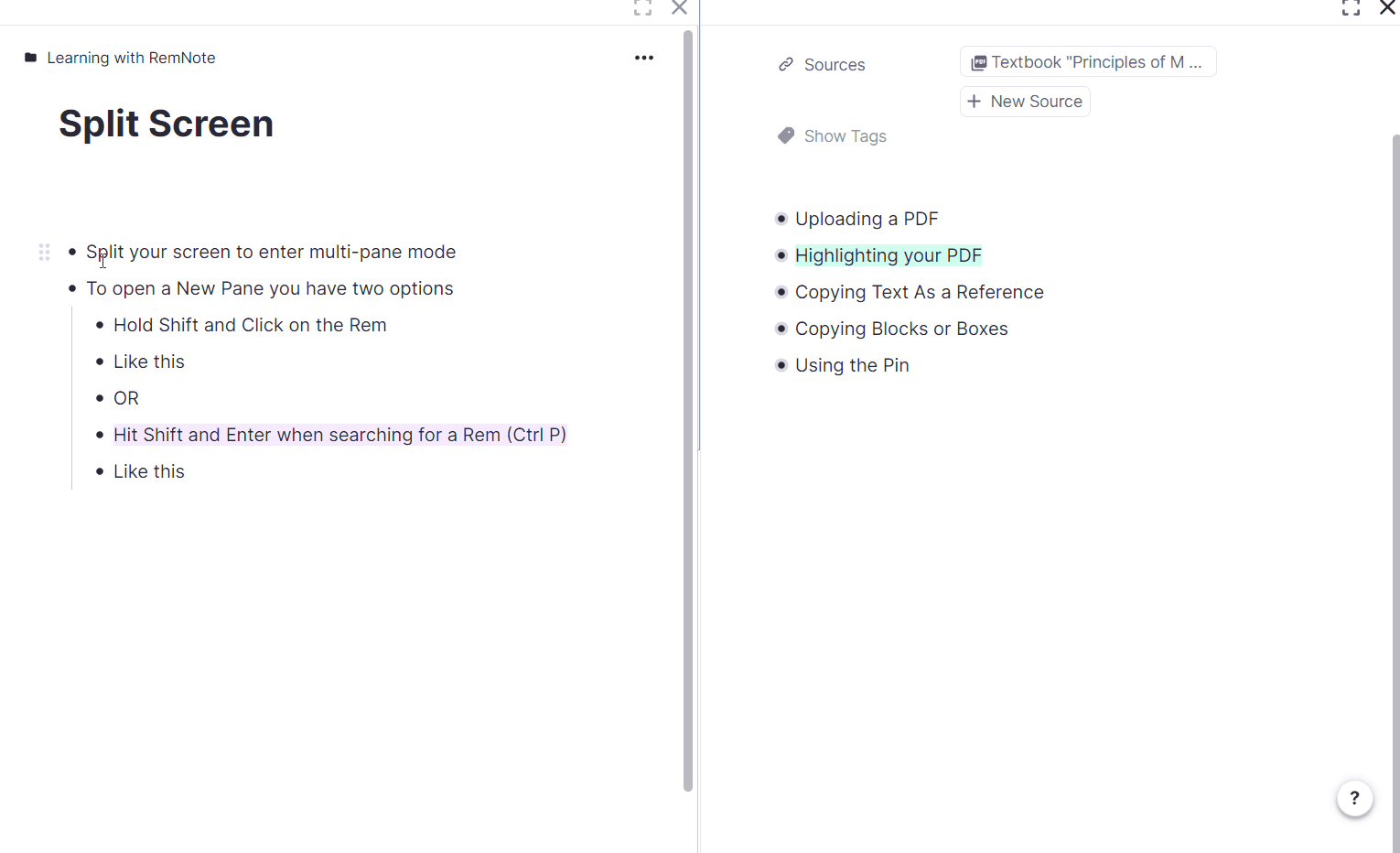1400x853 pixels.
Task: Add a New Source
Action: pos(1025,102)
